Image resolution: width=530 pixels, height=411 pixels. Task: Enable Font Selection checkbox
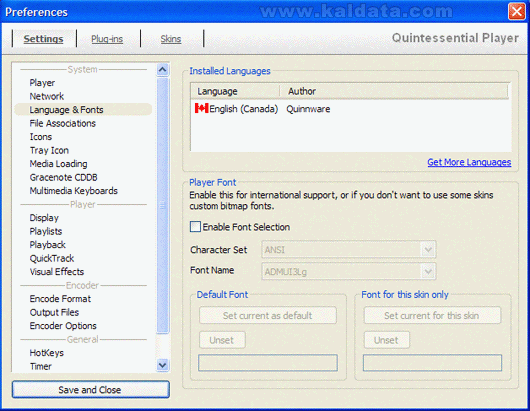tap(195, 227)
